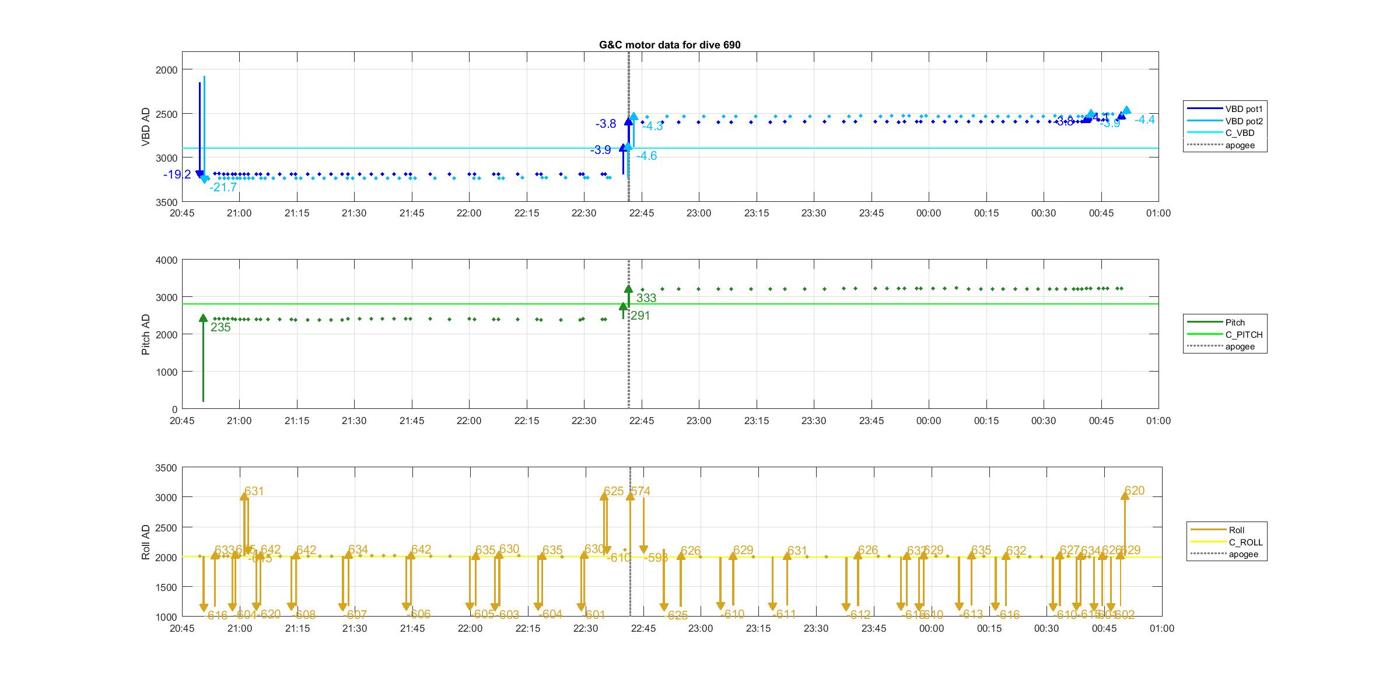Click the chart title 'G&C motor data for dive 690'
The image size is (1400, 693).
669,45
